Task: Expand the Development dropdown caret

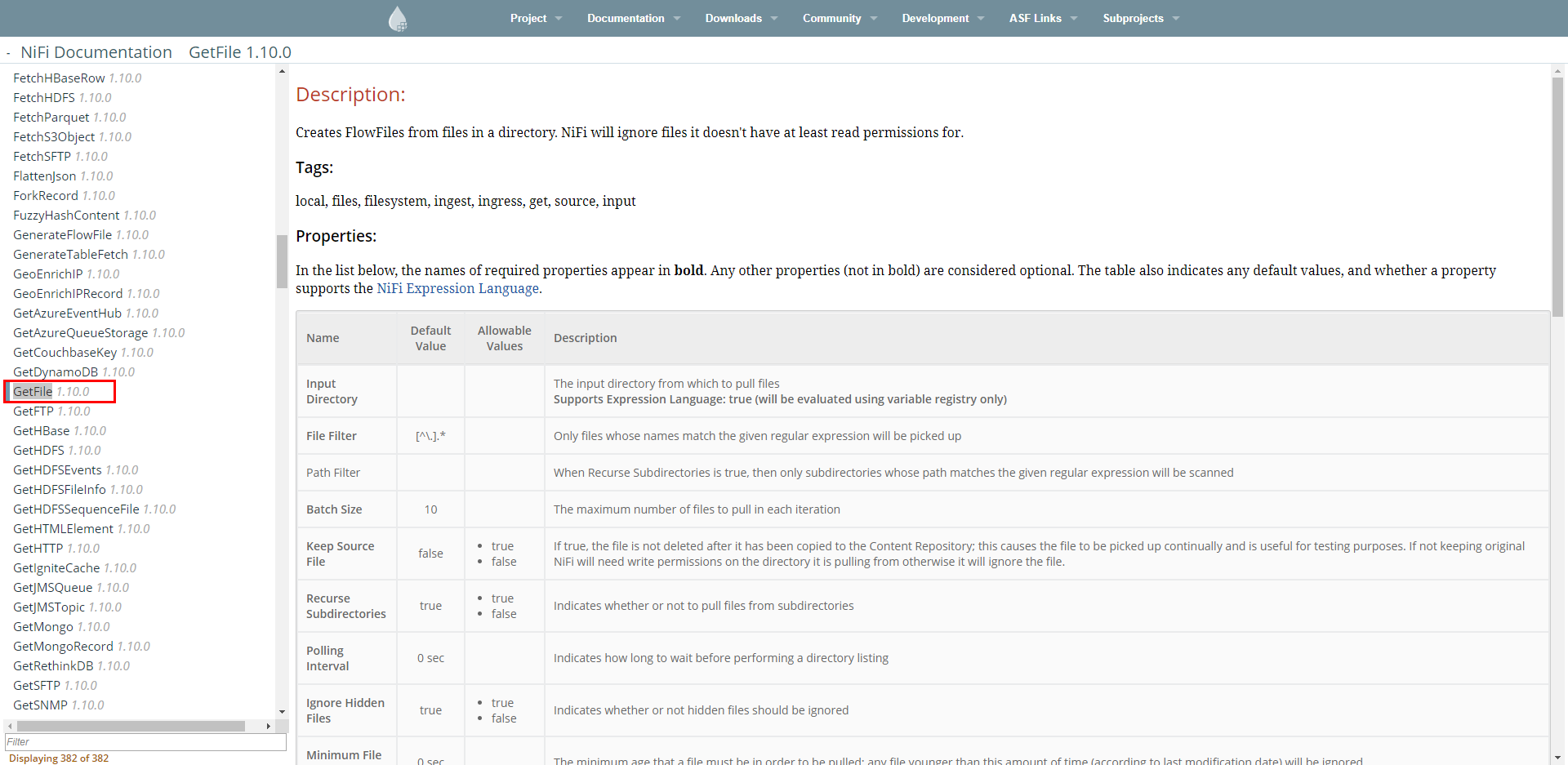Action: (981, 19)
